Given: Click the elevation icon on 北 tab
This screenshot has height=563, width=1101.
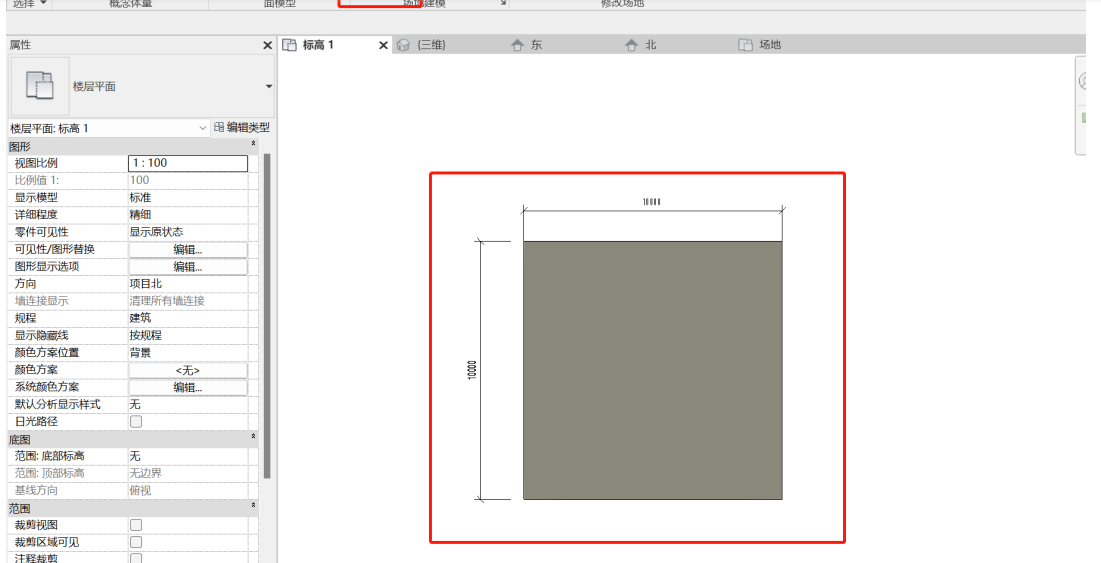Looking at the screenshot, I should tap(631, 46).
